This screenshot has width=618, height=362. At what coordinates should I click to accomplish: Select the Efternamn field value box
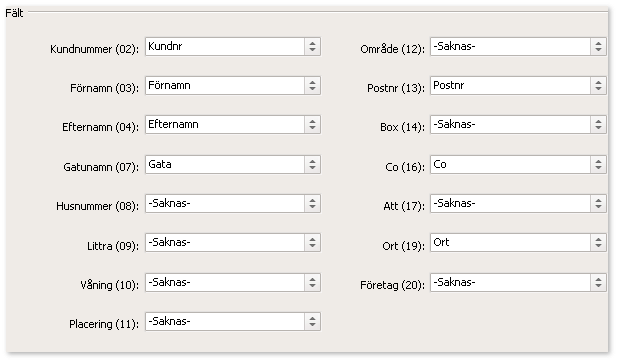click(x=225, y=125)
